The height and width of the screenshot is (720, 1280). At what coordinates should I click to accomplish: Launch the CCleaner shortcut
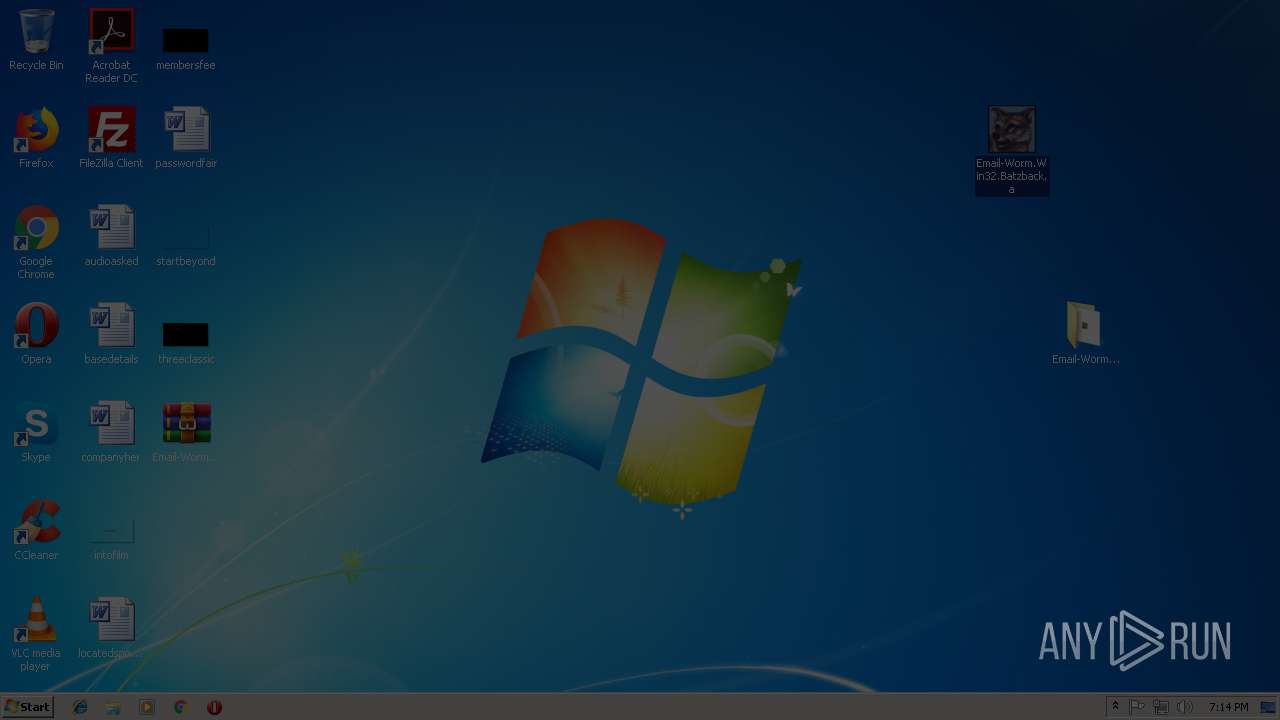pos(36,530)
